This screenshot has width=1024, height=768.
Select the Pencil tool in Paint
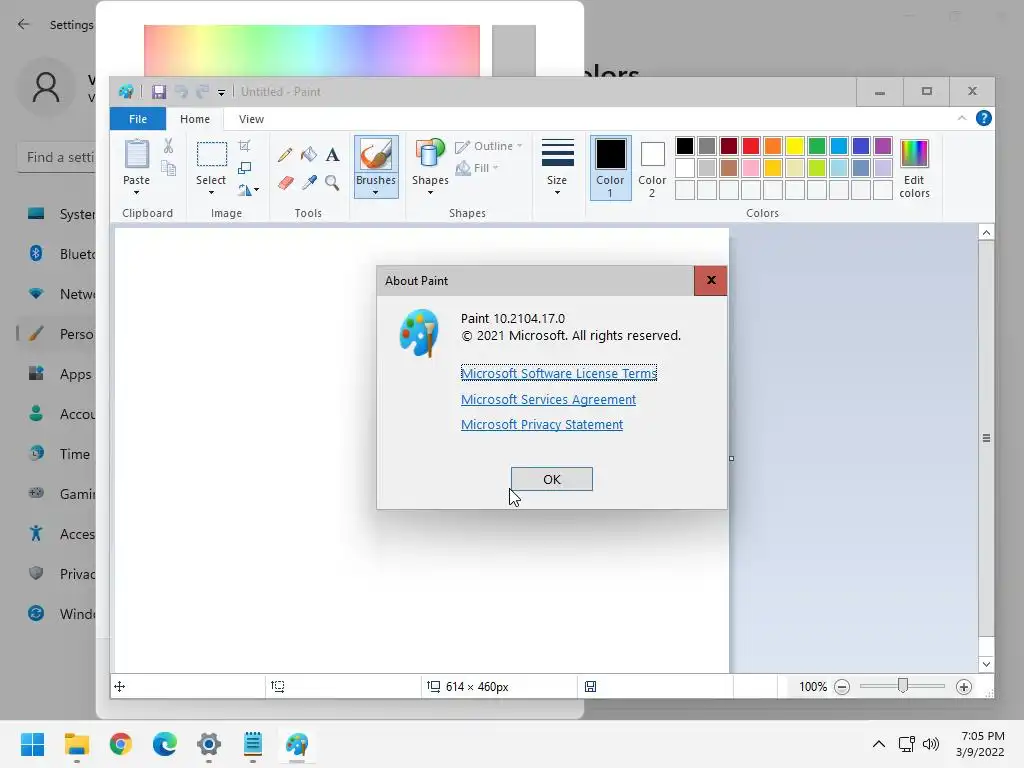coord(285,155)
